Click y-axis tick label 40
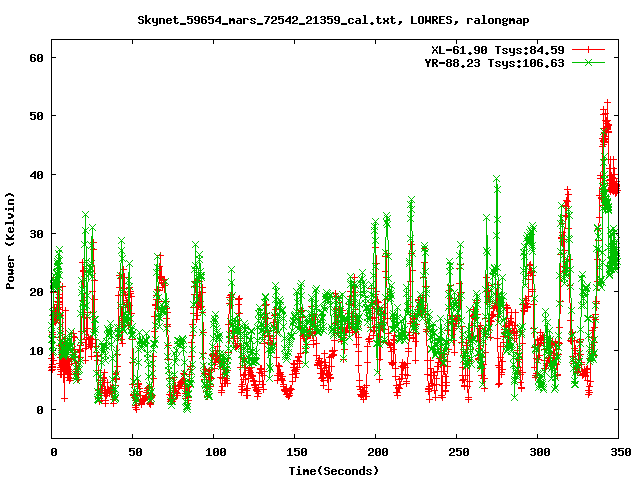 pos(36,175)
